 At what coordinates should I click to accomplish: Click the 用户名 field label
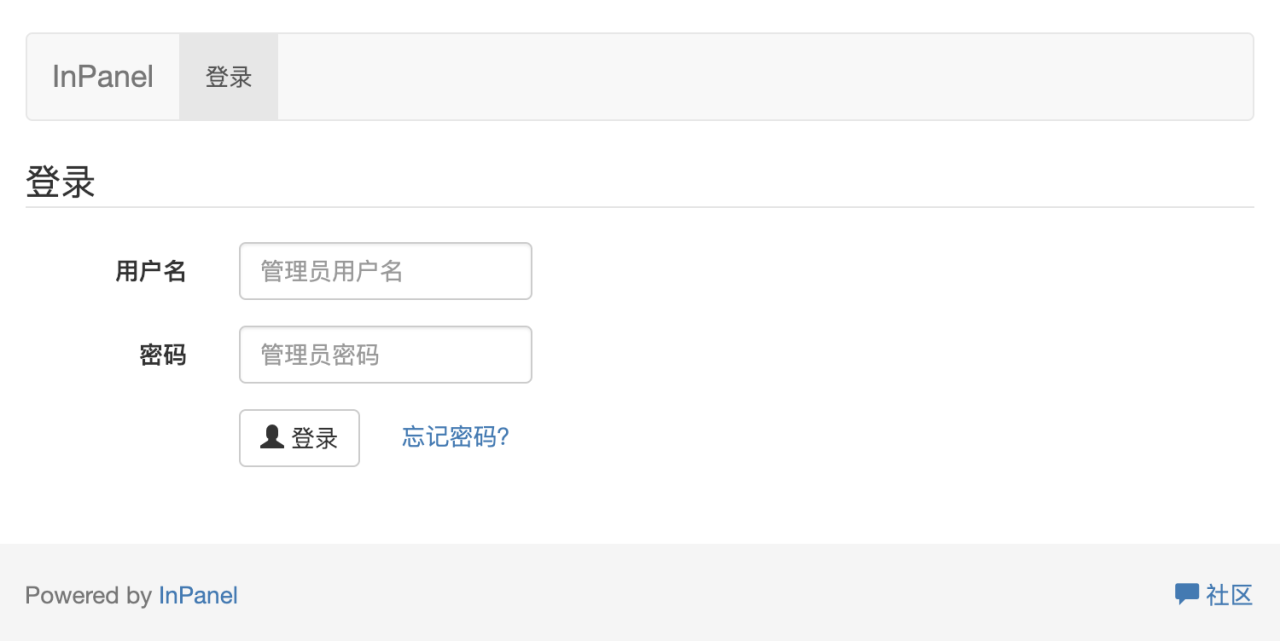click(151, 271)
